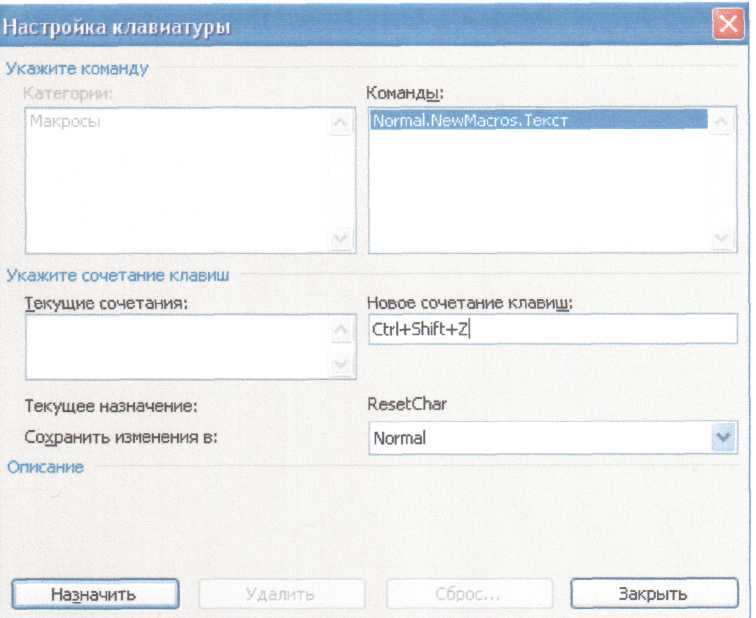The width and height of the screenshot is (756, 618).
Task: Click the Текущие сочетания label
Action: click(x=106, y=304)
